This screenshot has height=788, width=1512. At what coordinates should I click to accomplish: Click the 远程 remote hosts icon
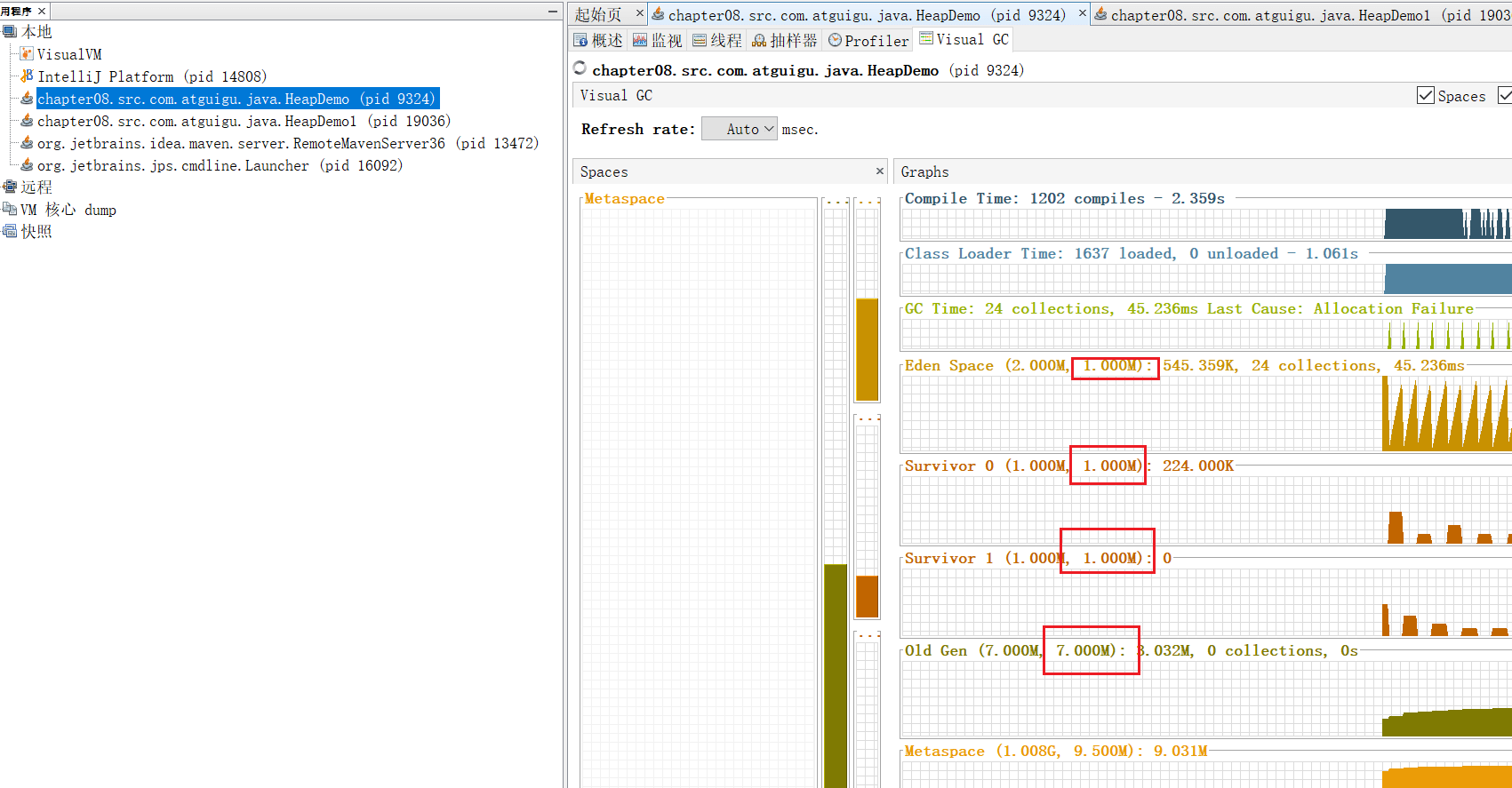(x=10, y=187)
